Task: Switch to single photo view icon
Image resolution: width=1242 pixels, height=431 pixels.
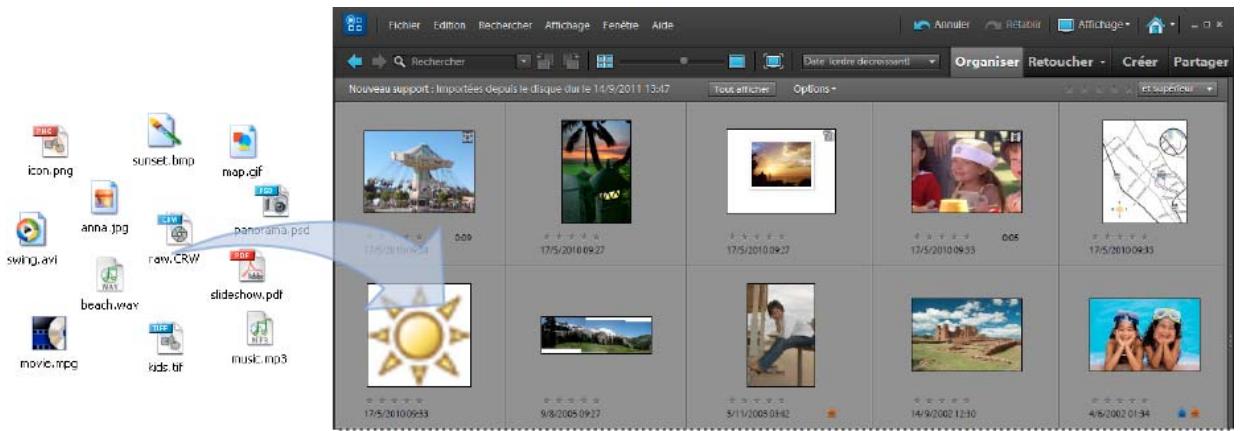Action: coord(737,62)
